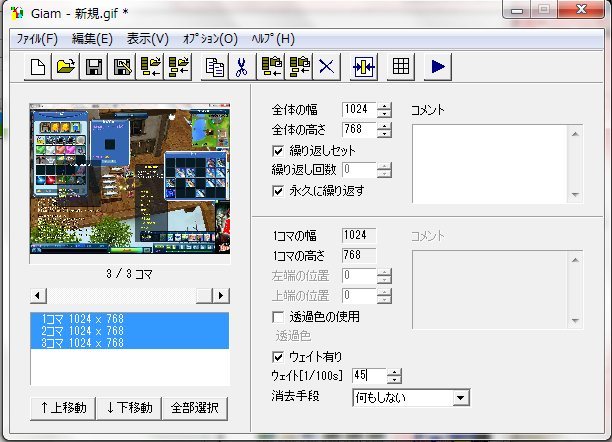This screenshot has height=442, width=612.
Task: Open the ファイル(F) menu
Action: coord(37,39)
